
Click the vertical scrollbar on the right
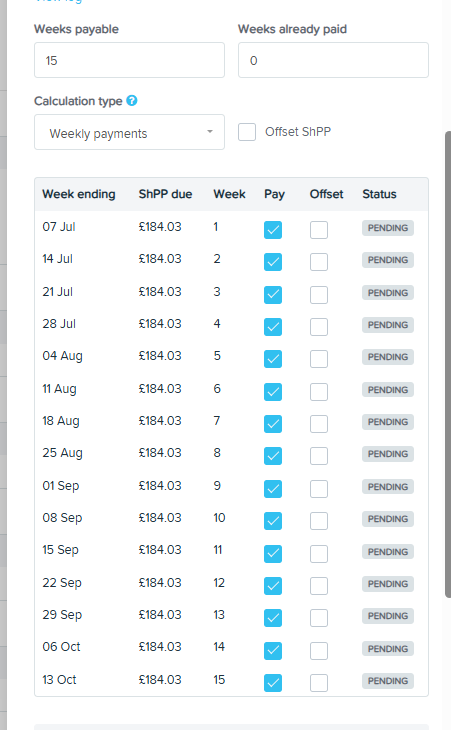[448, 364]
